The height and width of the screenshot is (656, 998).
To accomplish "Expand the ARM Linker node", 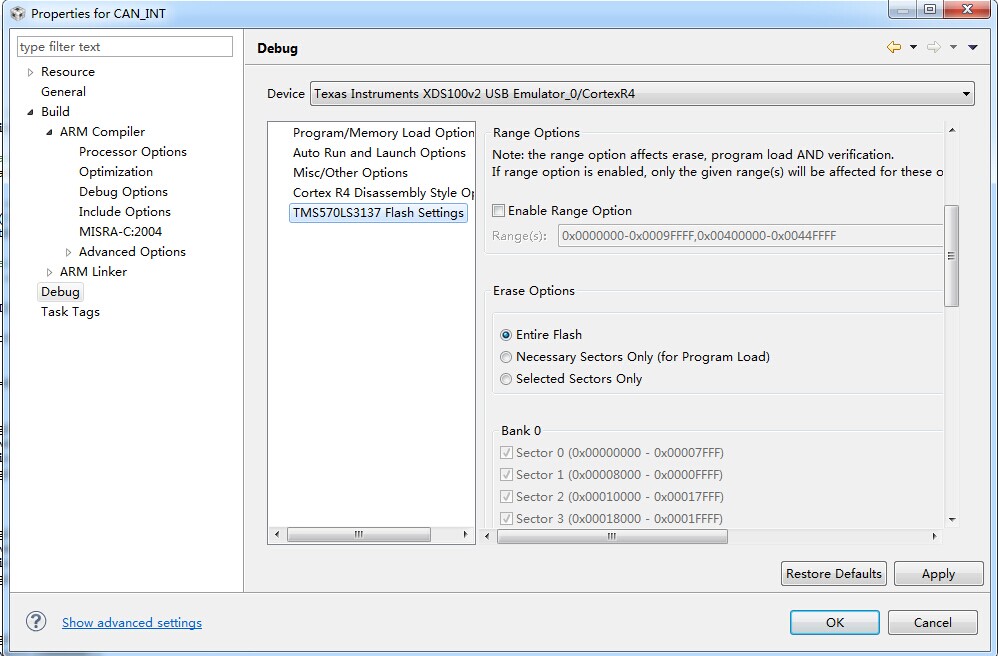I will 50,272.
